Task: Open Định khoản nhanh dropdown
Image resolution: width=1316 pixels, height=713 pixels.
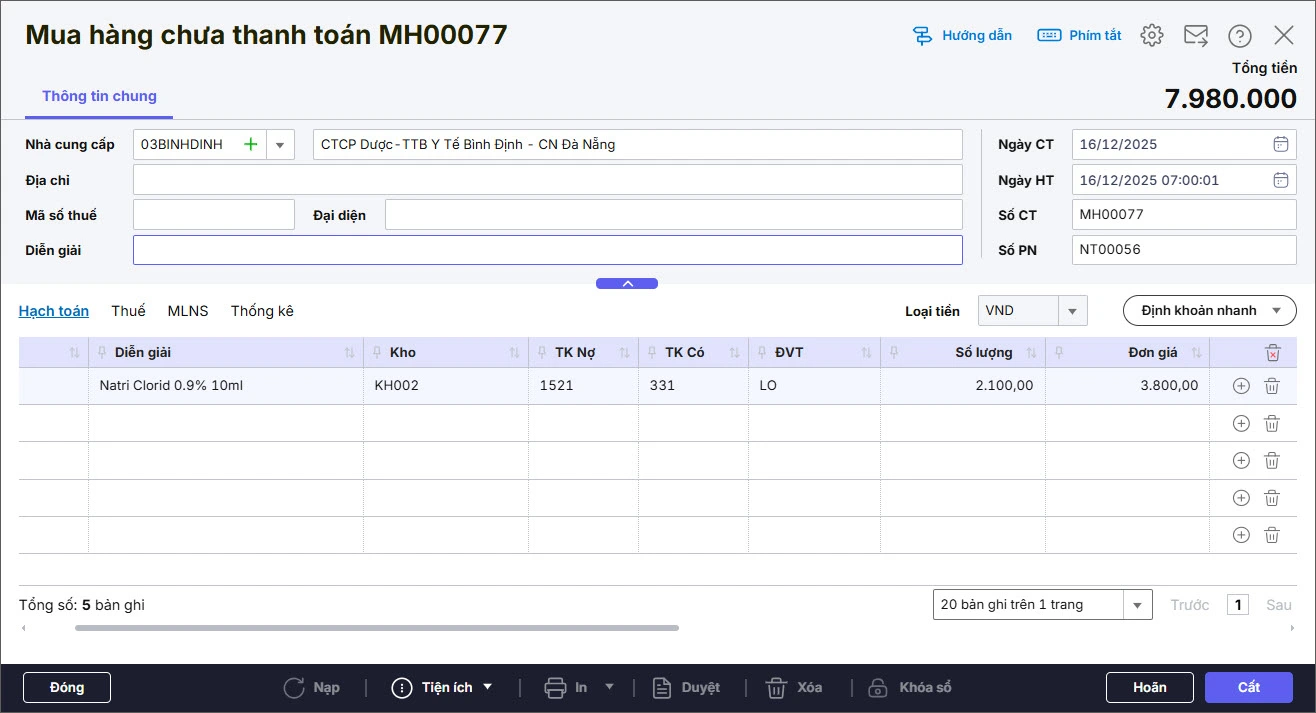Action: 1210,311
